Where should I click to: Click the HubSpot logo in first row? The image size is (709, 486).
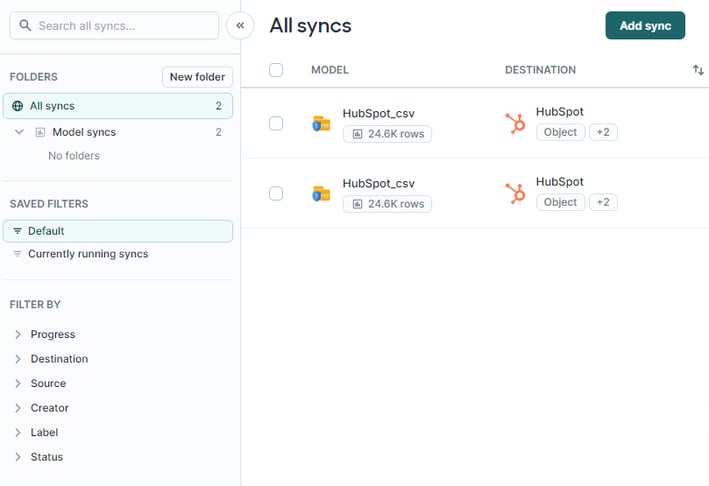point(516,123)
